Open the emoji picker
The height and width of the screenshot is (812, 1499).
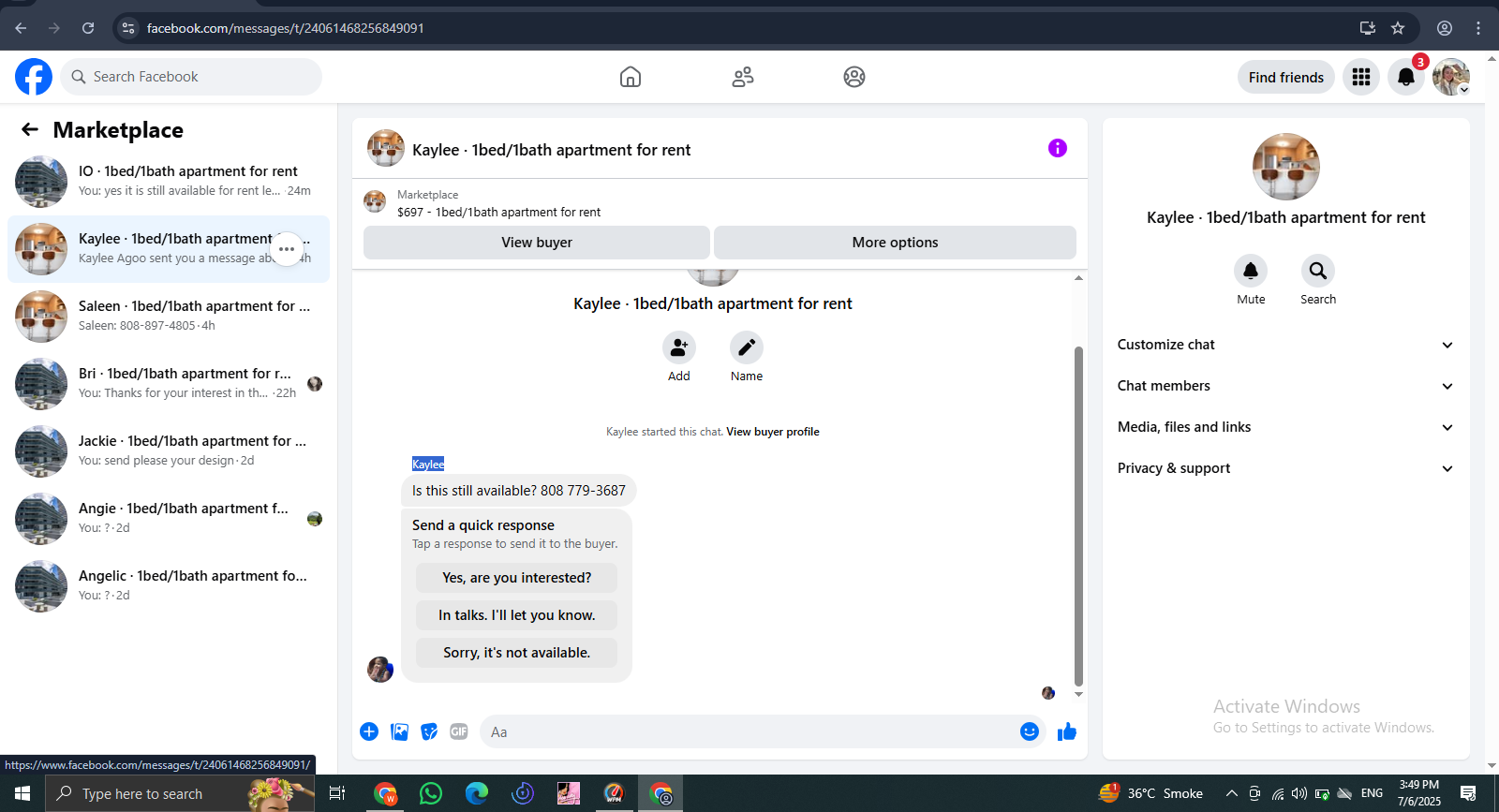(x=1030, y=731)
